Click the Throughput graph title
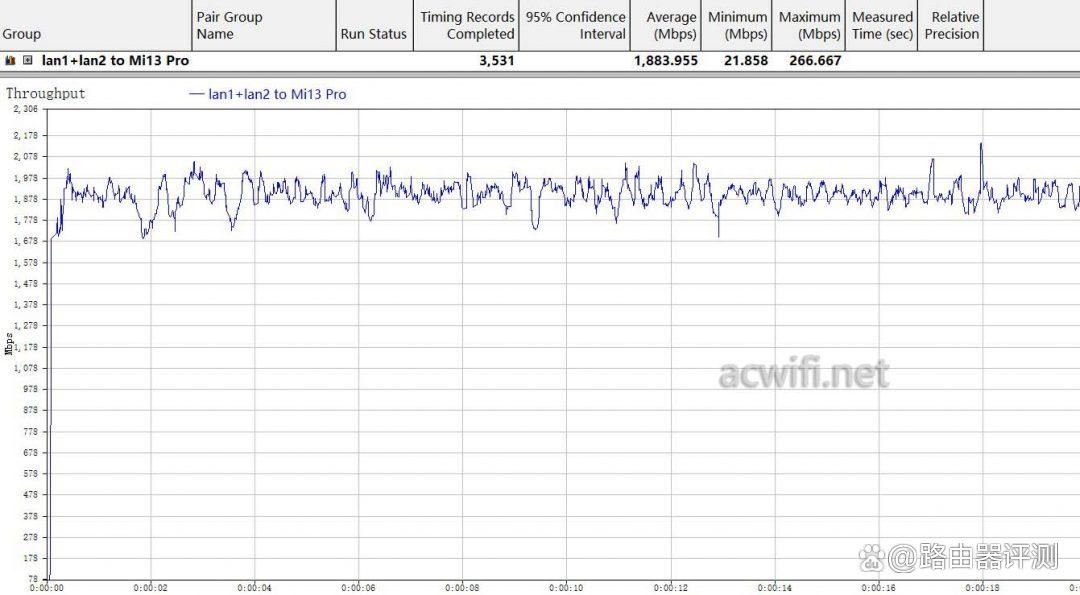 [x=46, y=93]
